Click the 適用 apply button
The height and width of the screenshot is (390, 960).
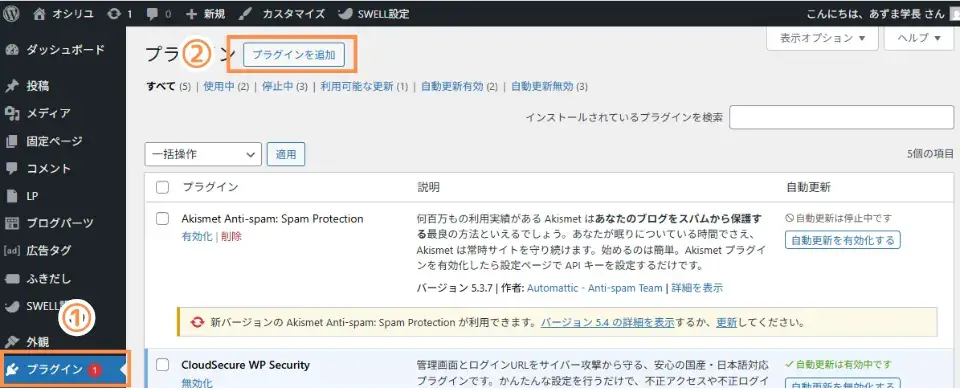286,155
